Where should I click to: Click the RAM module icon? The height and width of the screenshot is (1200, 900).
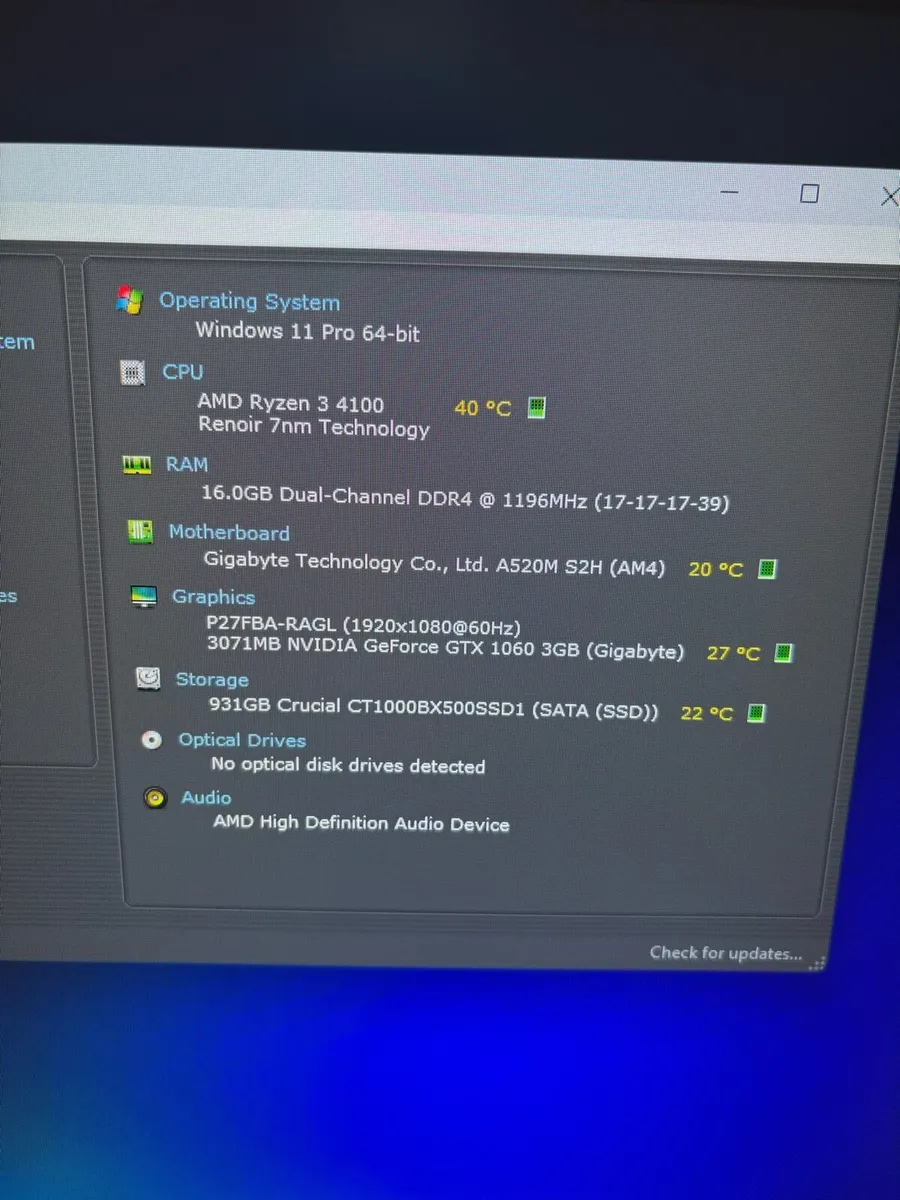coord(136,464)
